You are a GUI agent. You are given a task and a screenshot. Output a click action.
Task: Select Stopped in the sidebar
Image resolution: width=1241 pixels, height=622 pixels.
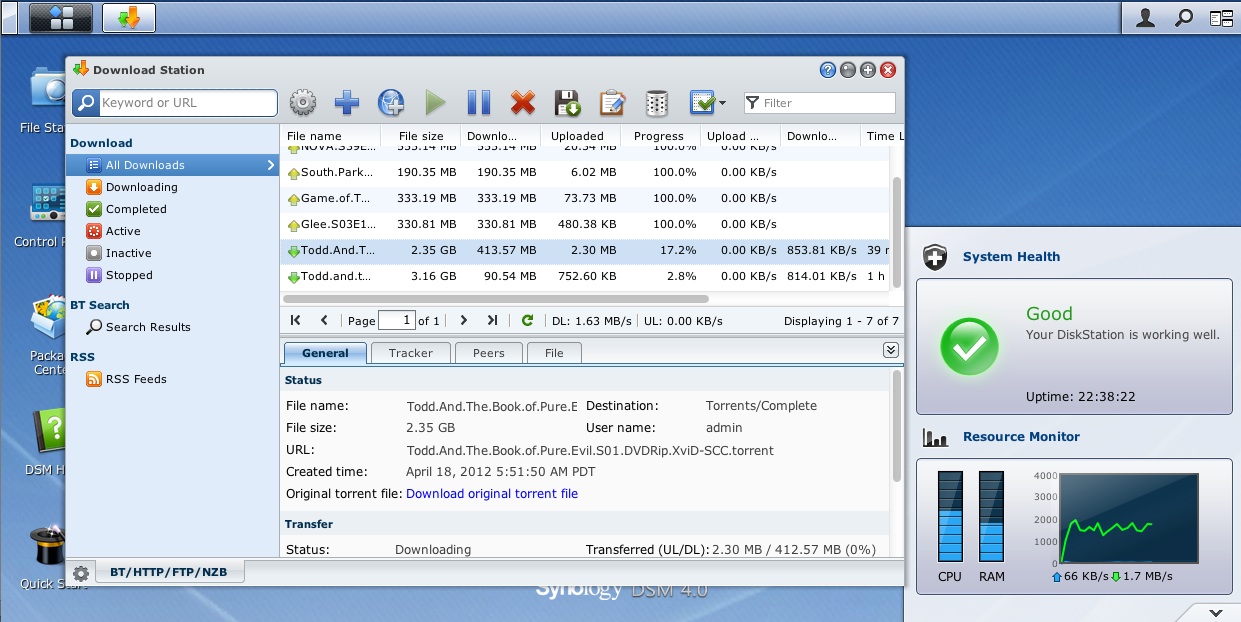coord(173,275)
